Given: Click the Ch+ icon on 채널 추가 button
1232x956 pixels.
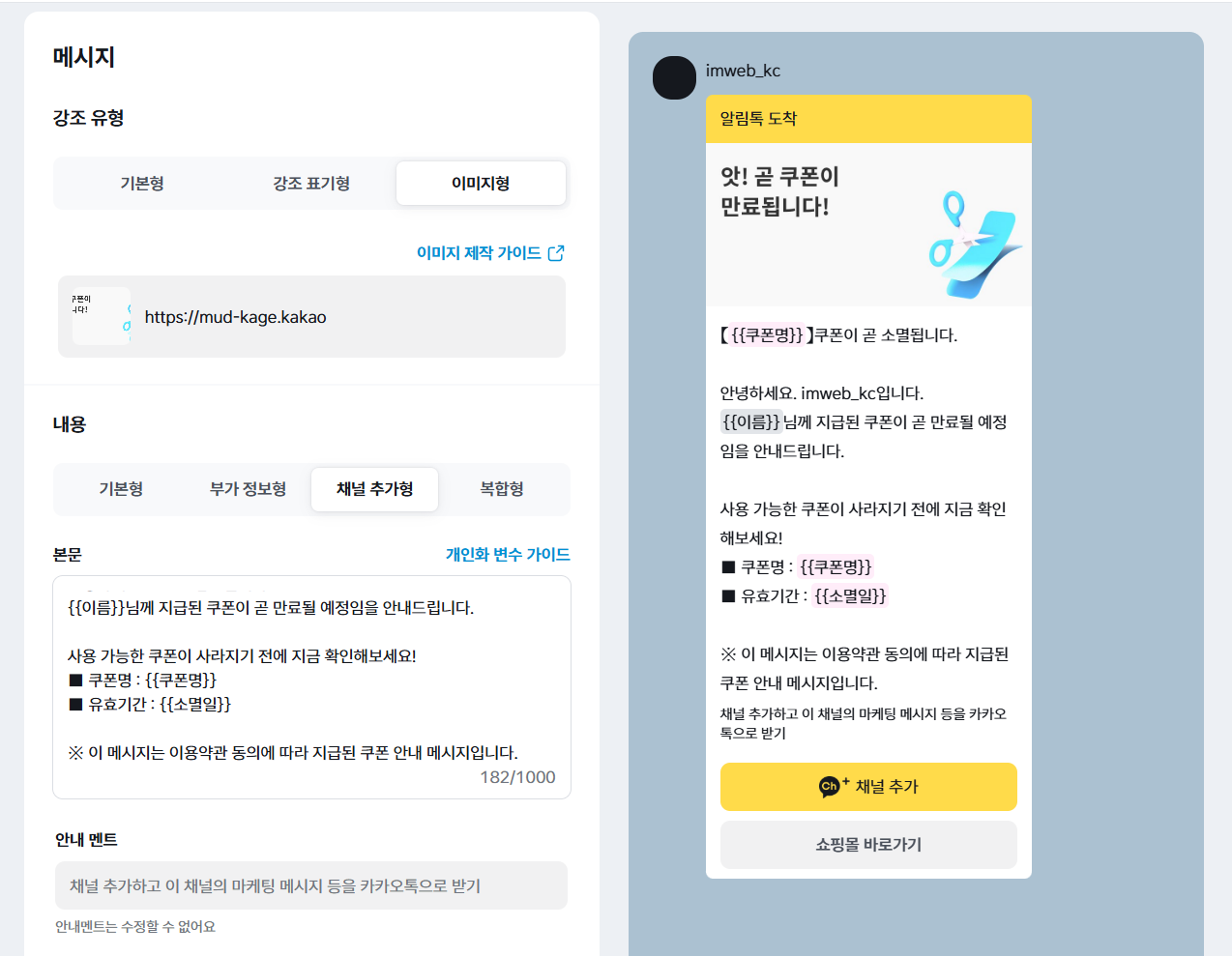Looking at the screenshot, I should pyautogui.click(x=833, y=786).
